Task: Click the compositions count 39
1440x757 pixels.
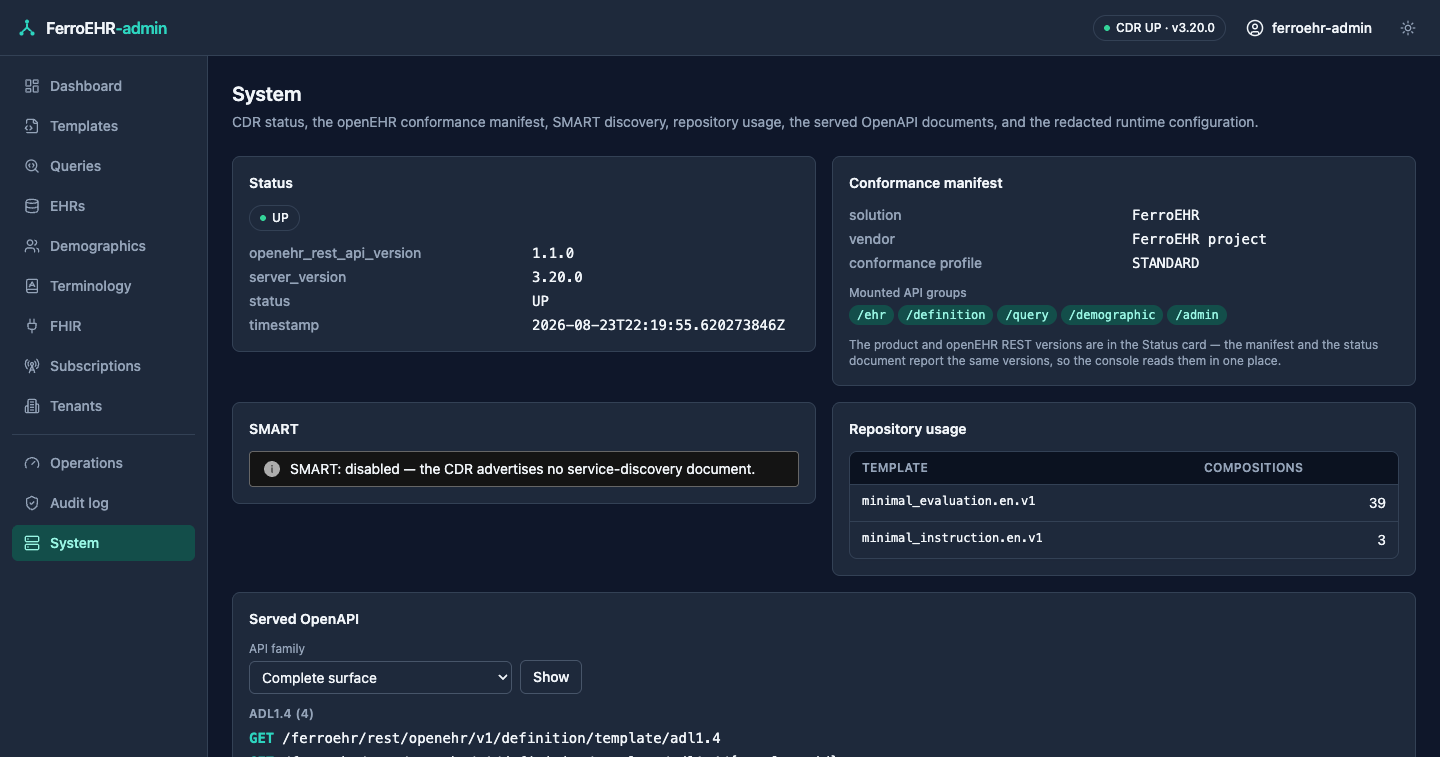Action: [x=1377, y=503]
